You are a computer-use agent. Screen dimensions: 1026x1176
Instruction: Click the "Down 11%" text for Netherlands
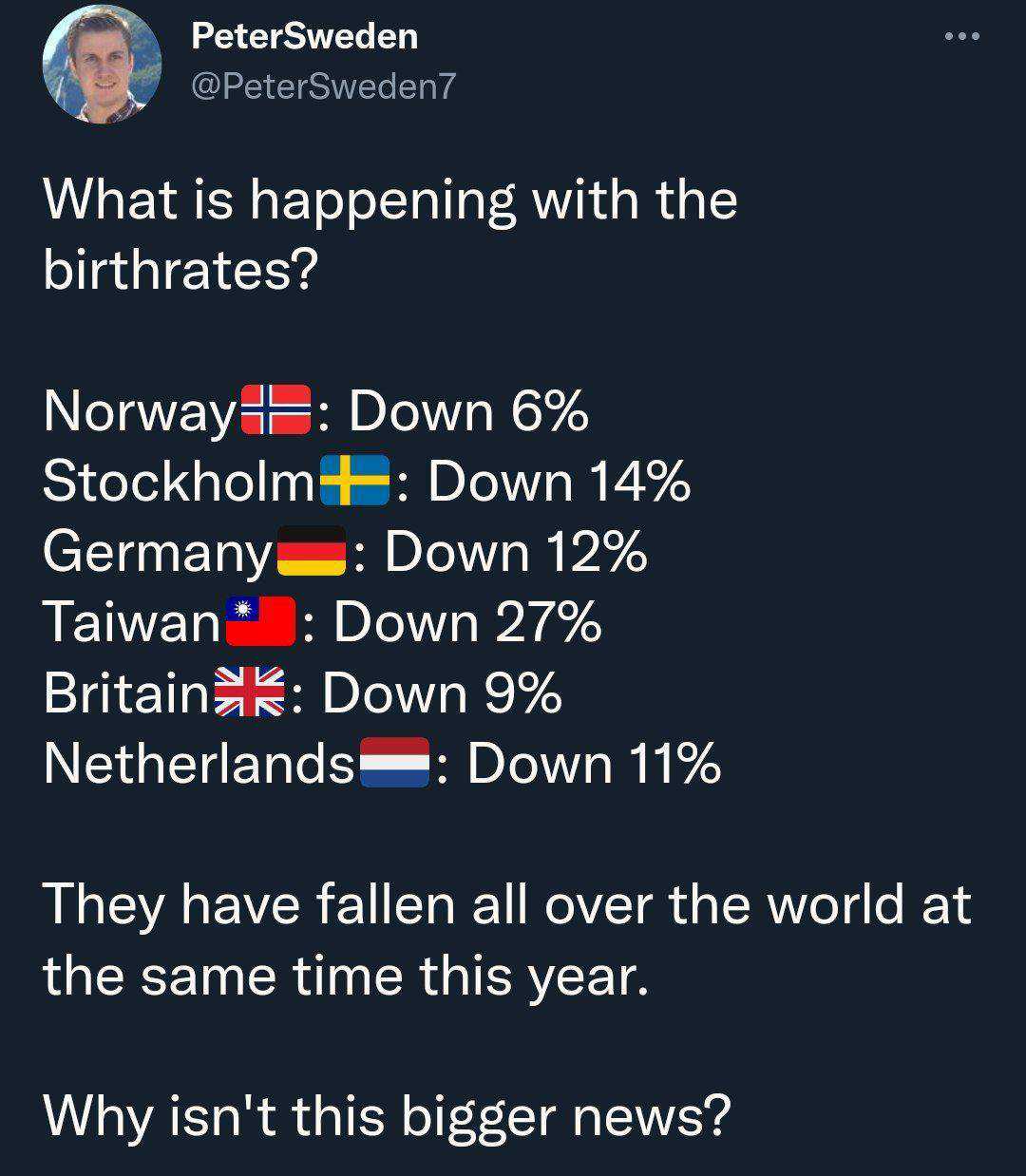(594, 762)
